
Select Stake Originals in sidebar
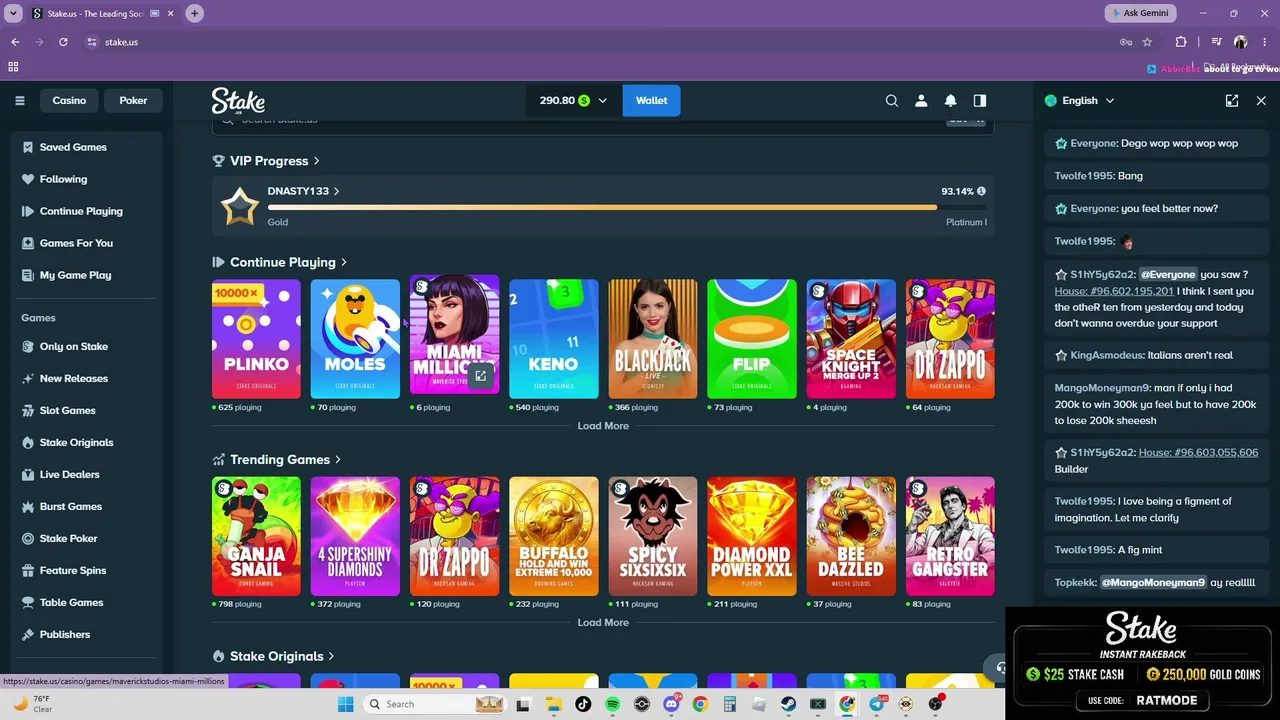(76, 442)
